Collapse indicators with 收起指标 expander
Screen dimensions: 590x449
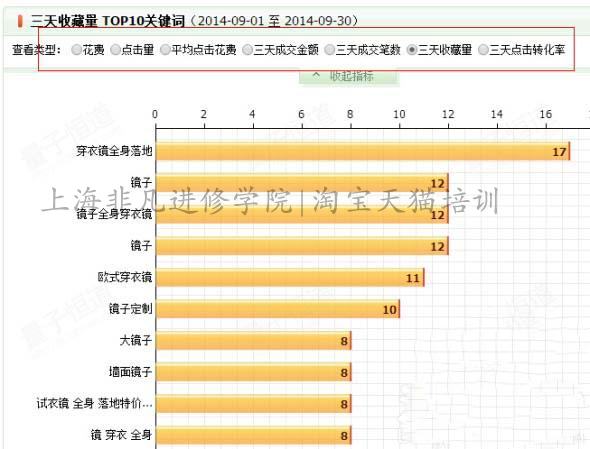[x=349, y=77]
